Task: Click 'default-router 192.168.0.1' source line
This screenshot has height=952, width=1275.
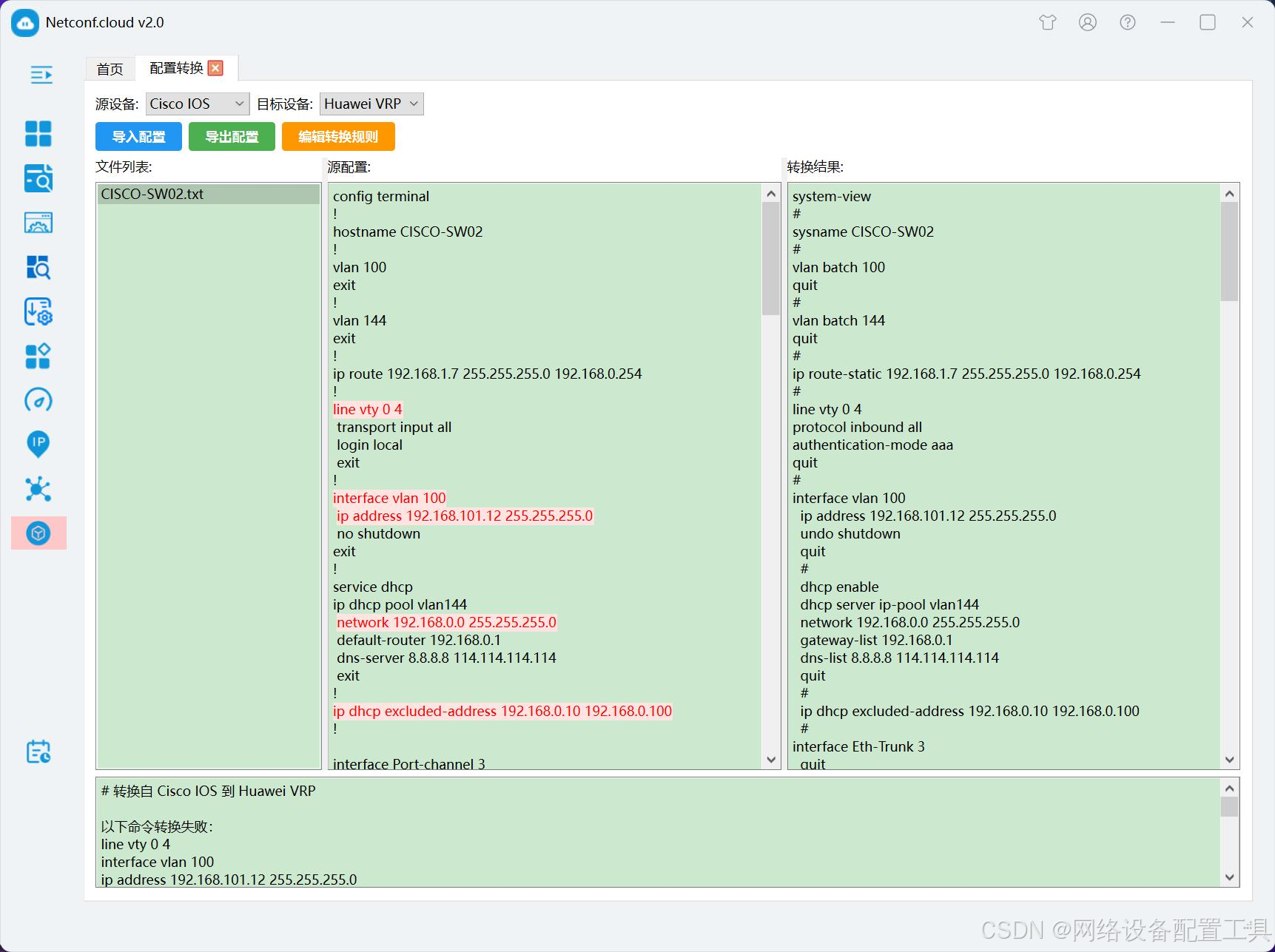Action: (x=419, y=640)
